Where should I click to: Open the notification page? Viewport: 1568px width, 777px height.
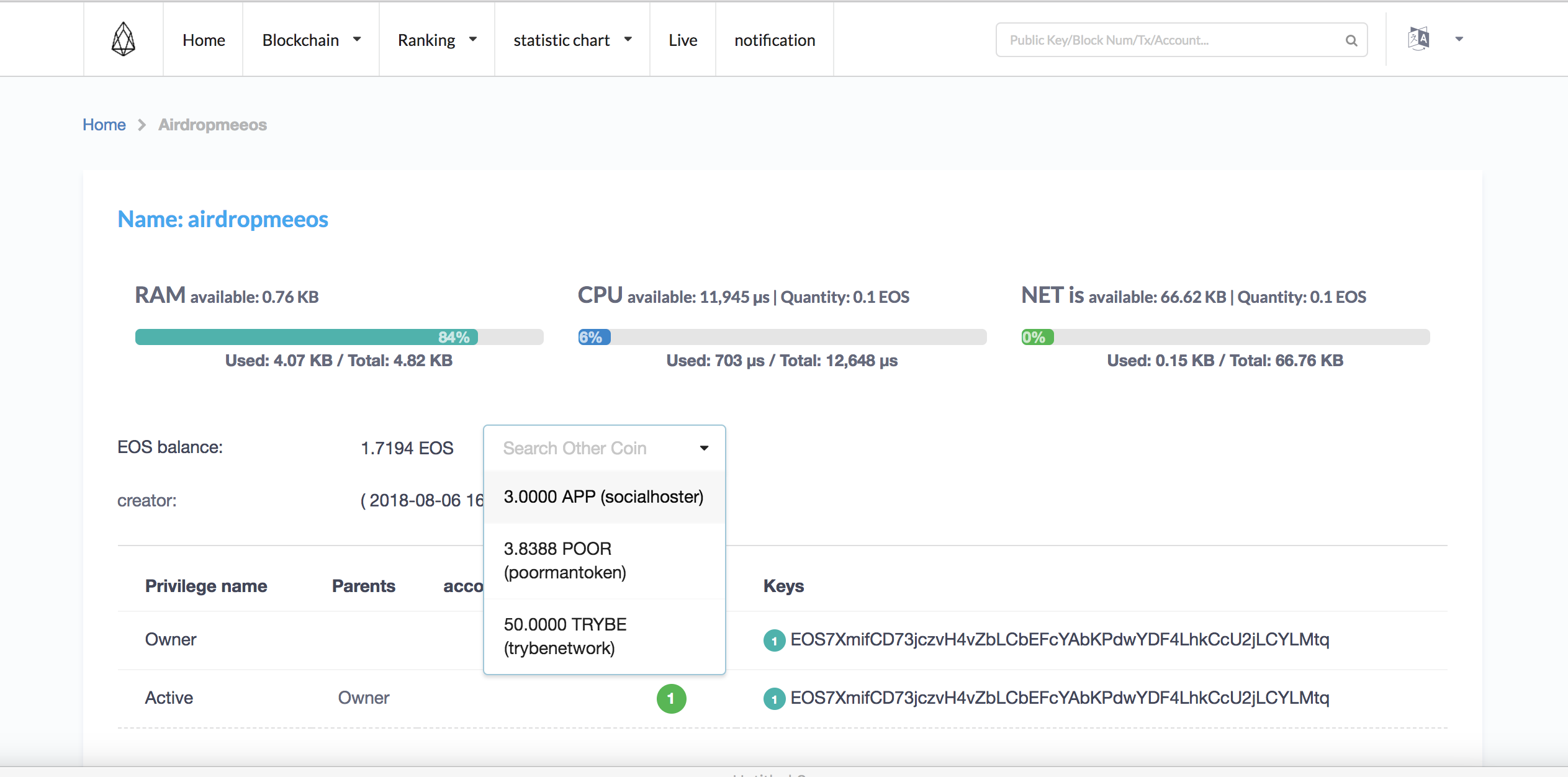[774, 40]
